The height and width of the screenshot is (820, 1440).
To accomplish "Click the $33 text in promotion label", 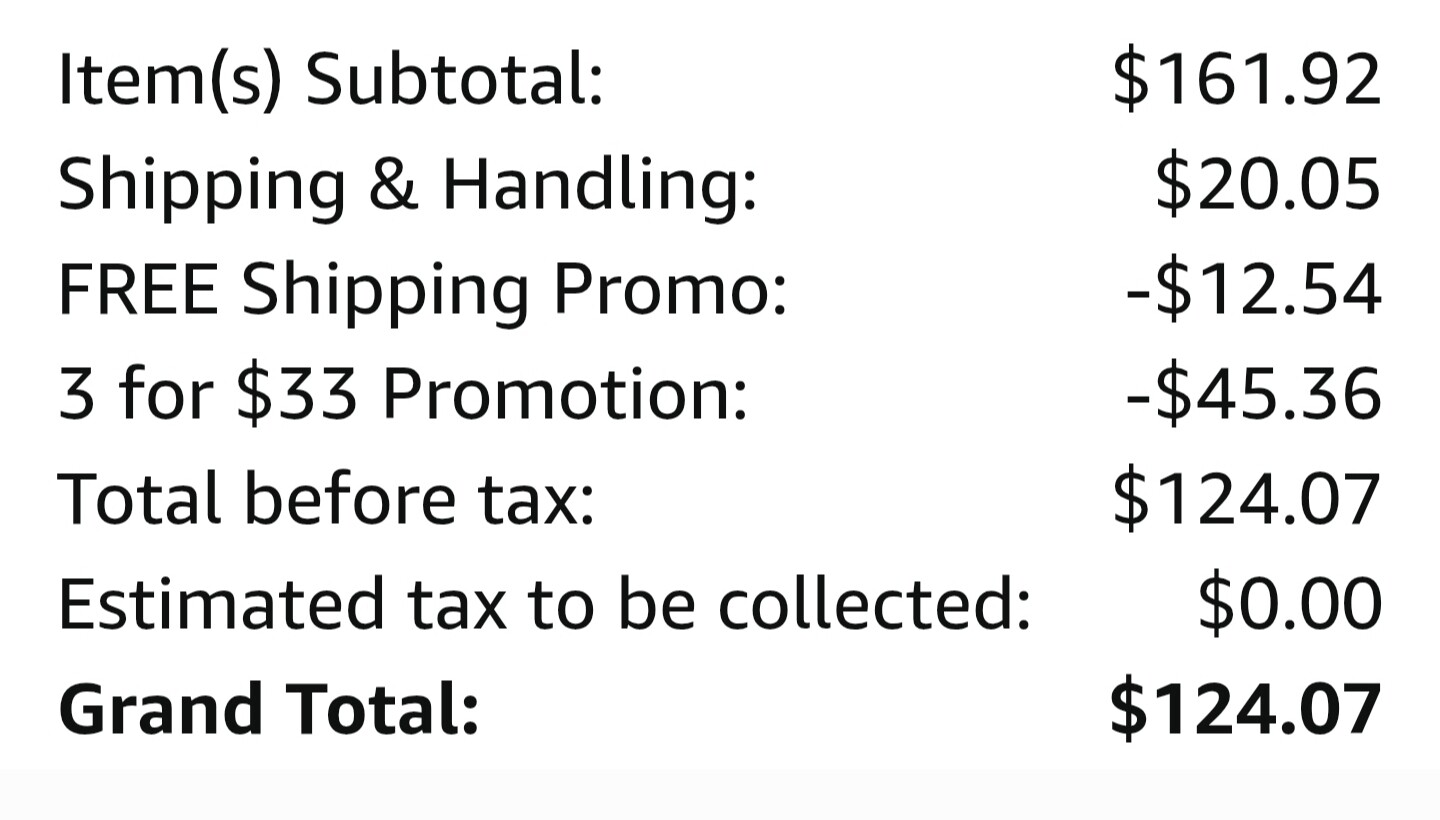I will click(296, 394).
